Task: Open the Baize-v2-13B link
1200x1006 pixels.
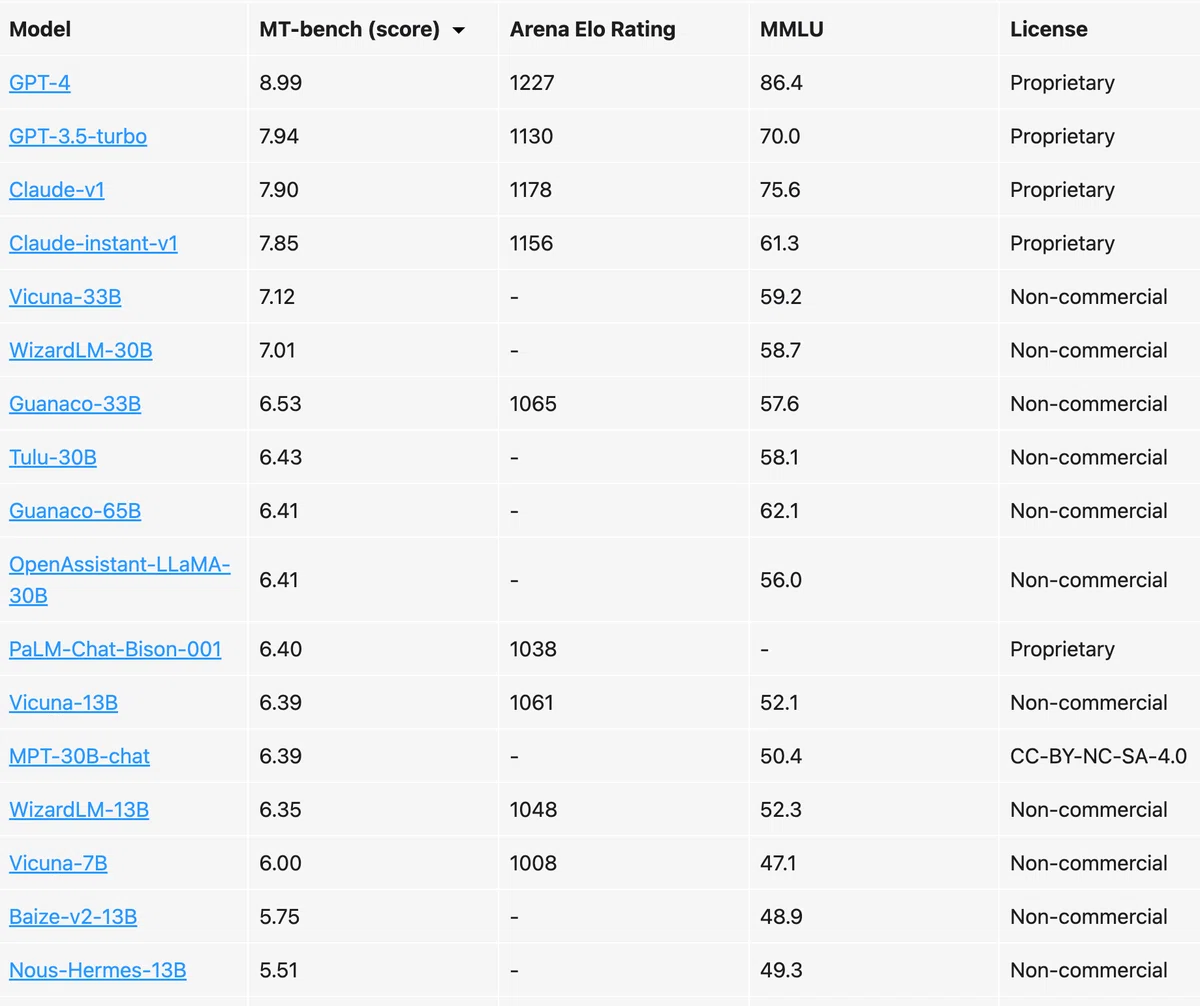Action: tap(73, 917)
